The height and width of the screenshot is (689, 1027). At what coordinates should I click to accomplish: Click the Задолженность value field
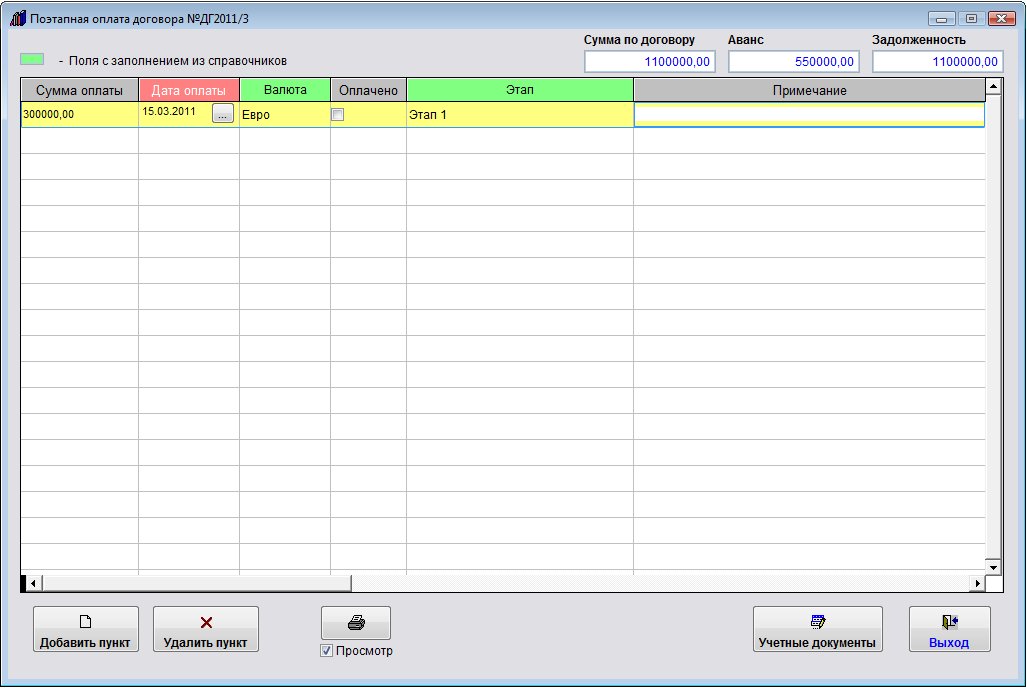click(x=938, y=62)
